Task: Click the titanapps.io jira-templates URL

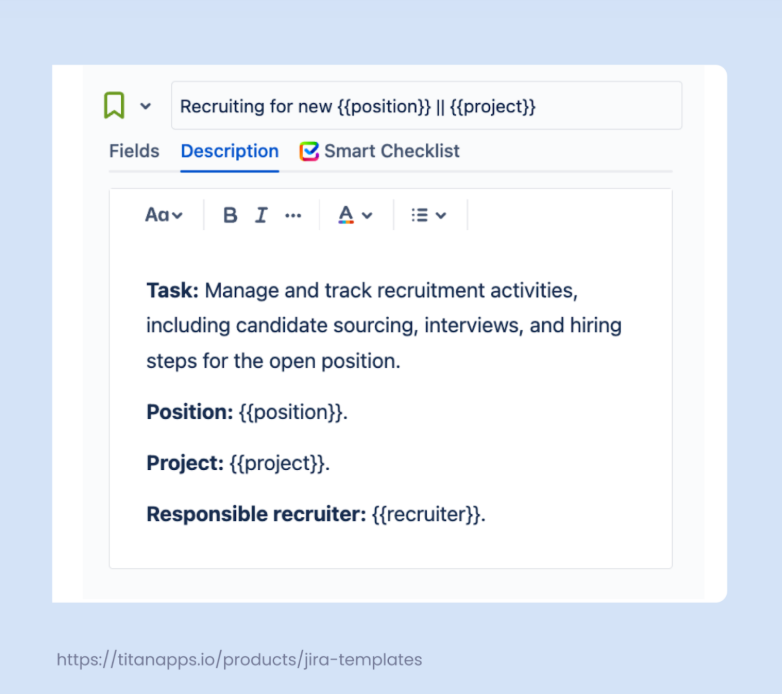Action: [239, 659]
